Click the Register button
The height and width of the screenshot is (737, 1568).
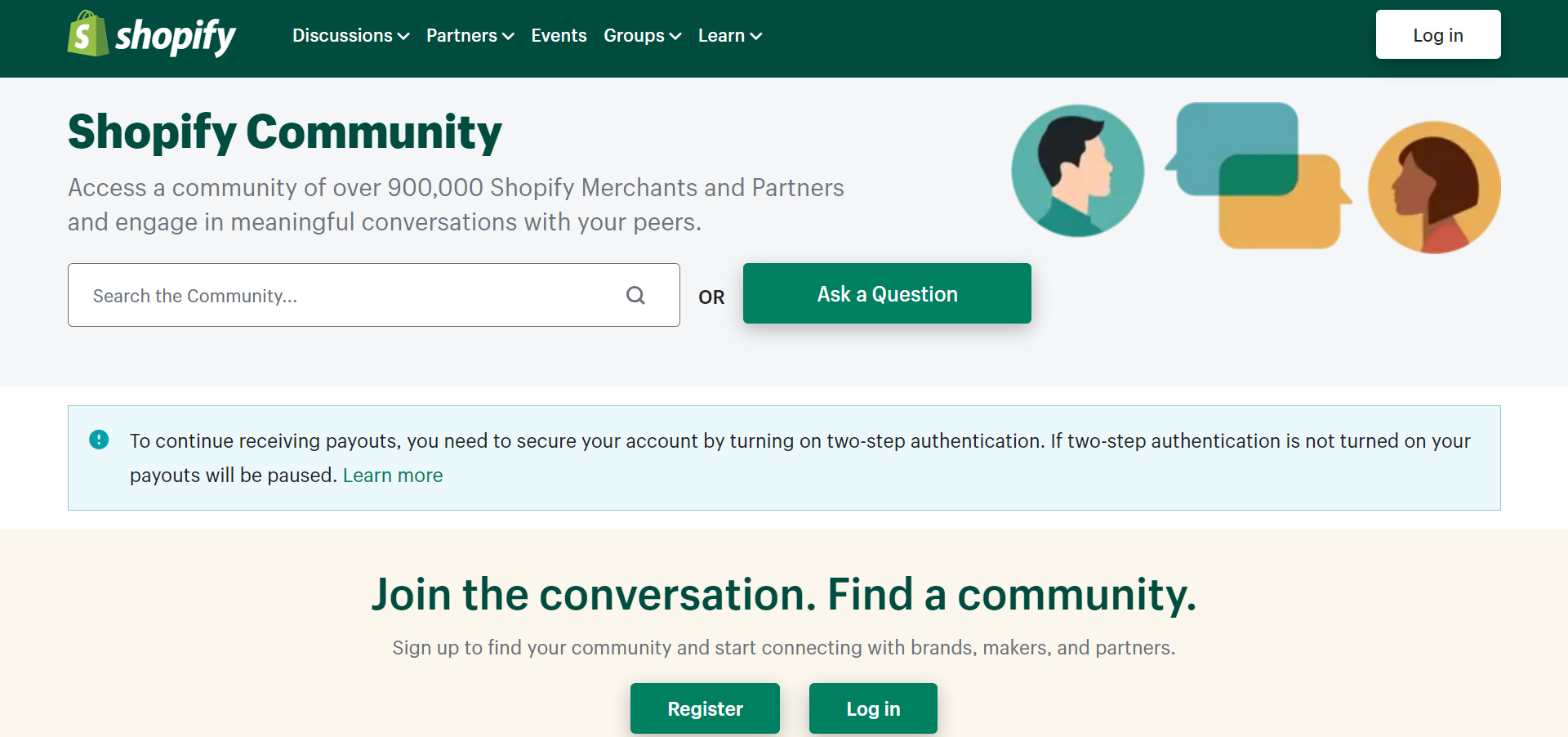pos(705,708)
